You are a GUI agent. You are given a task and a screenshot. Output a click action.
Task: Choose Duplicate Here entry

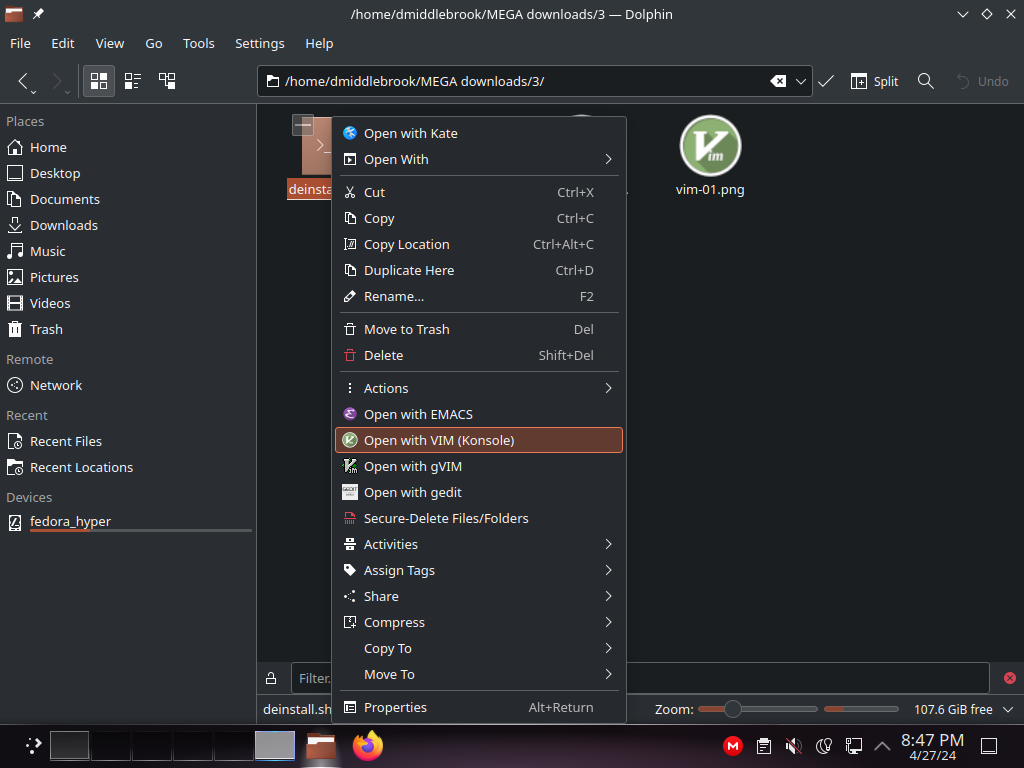(x=479, y=270)
